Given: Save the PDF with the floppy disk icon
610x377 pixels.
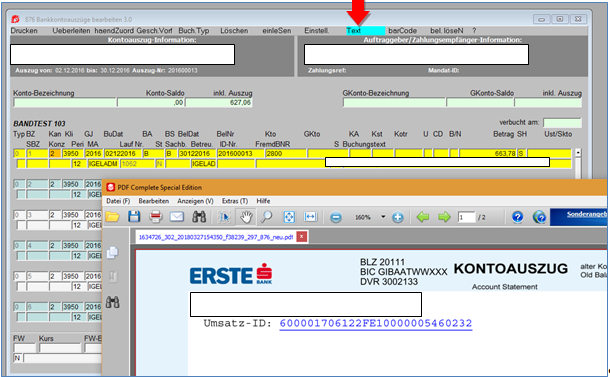Looking at the screenshot, I should (134, 217).
